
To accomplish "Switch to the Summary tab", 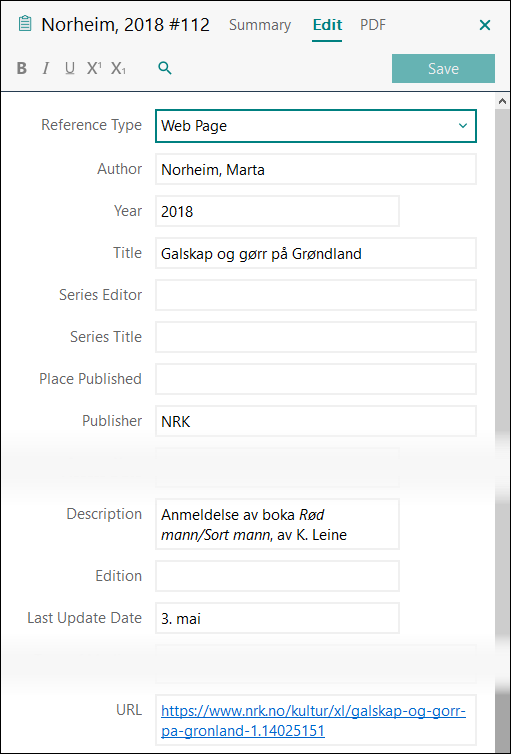I will [260, 25].
